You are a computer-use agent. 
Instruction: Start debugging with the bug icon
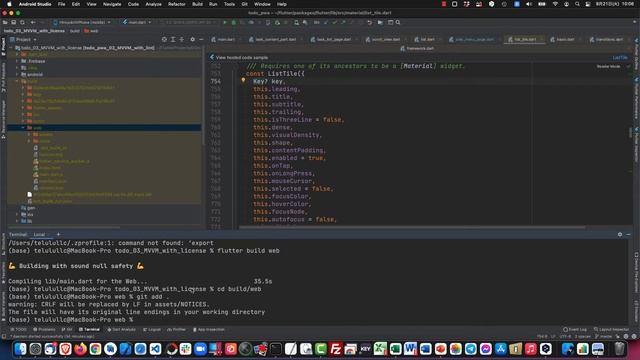point(234,22)
